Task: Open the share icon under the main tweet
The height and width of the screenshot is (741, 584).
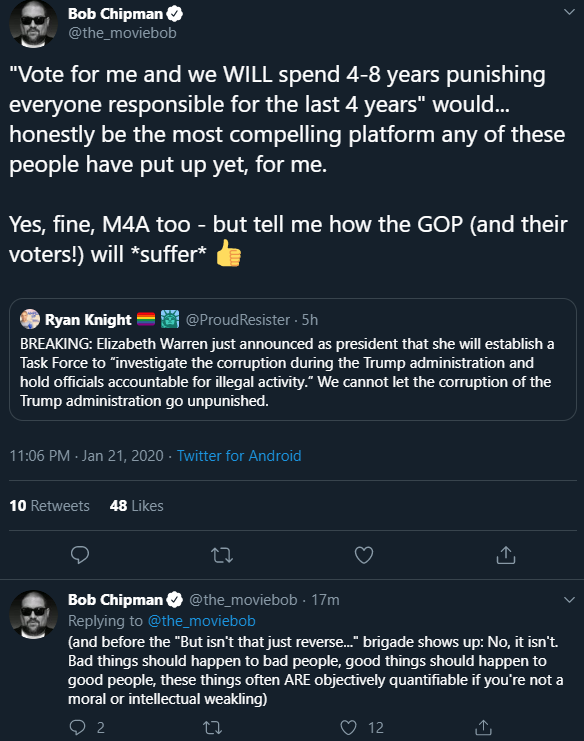Action: click(x=506, y=555)
